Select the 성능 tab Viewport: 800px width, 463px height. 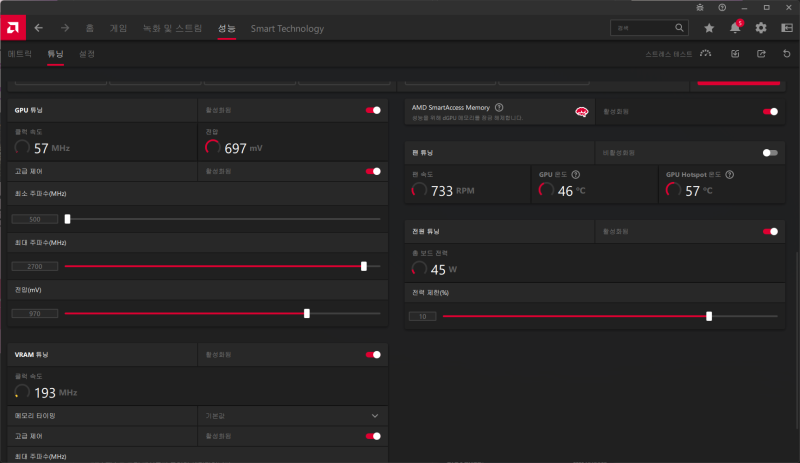[227, 29]
